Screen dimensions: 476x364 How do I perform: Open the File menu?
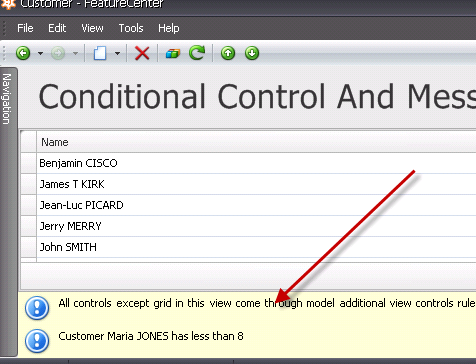pos(25,28)
